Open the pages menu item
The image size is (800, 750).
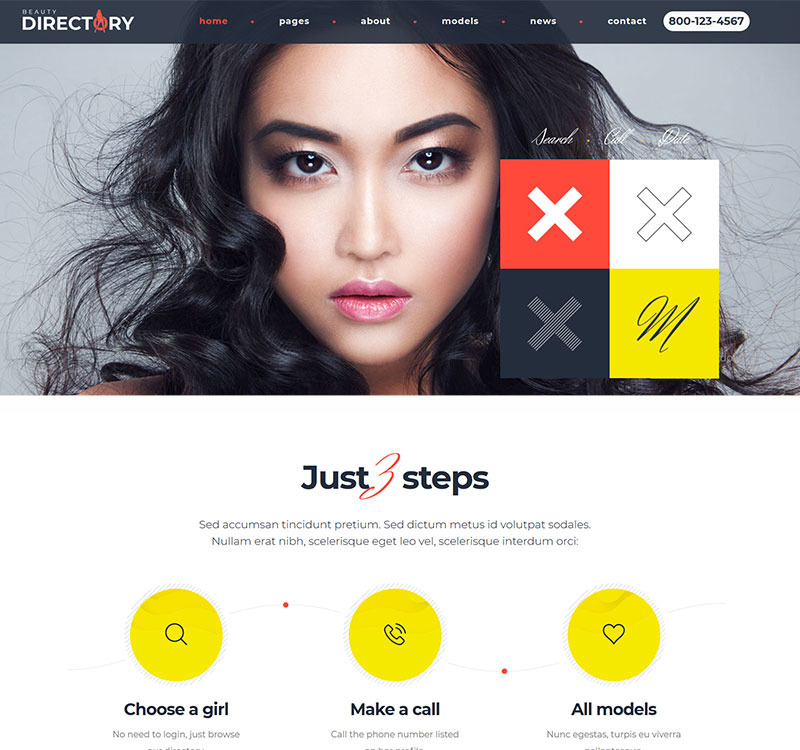coord(294,21)
